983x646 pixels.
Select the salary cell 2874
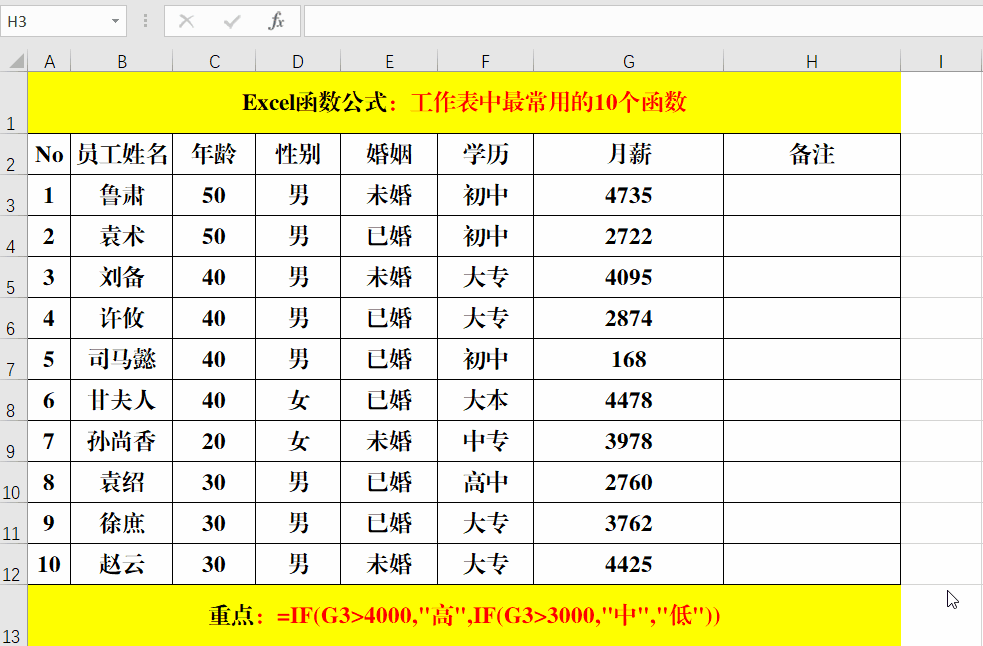pyautogui.click(x=629, y=319)
